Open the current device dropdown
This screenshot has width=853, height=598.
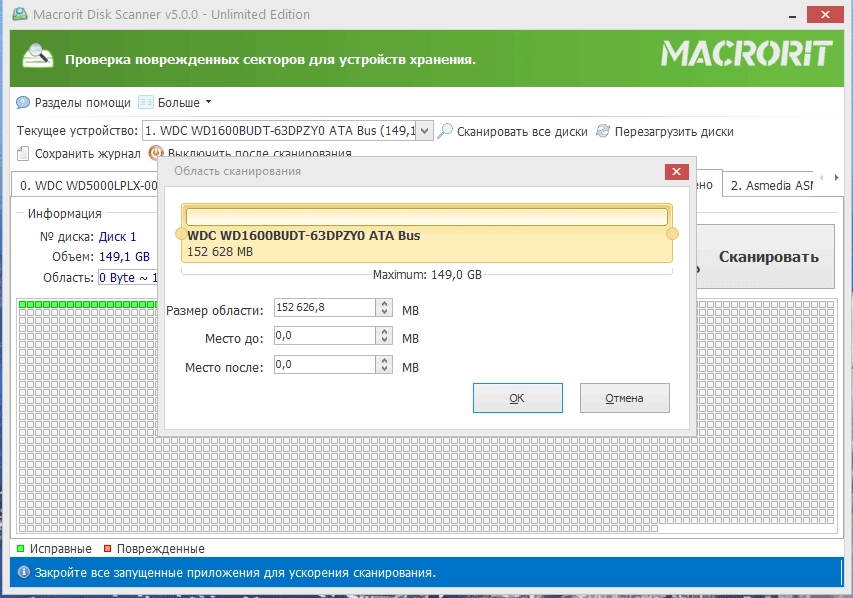click(425, 131)
